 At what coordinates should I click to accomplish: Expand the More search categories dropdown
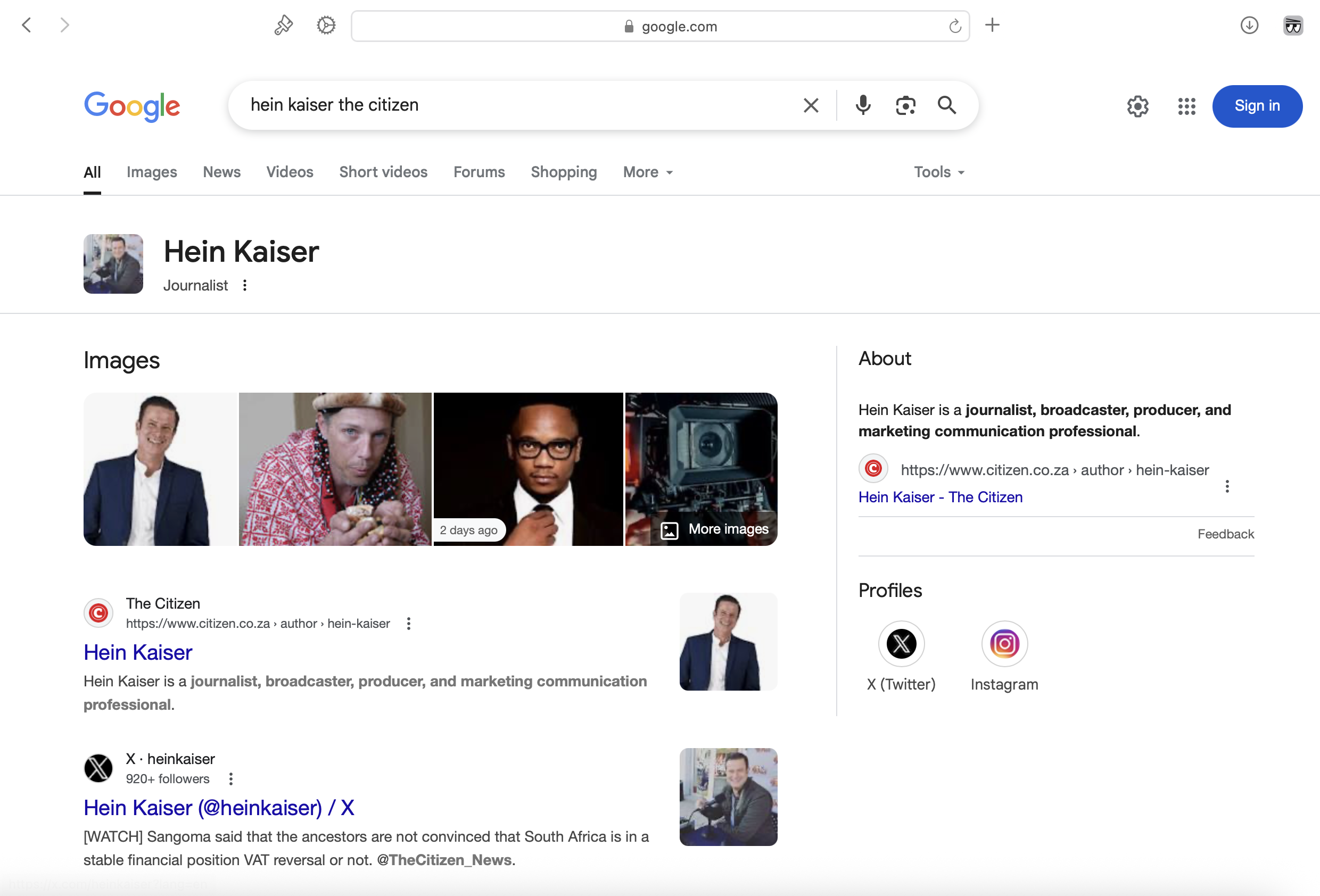click(647, 172)
